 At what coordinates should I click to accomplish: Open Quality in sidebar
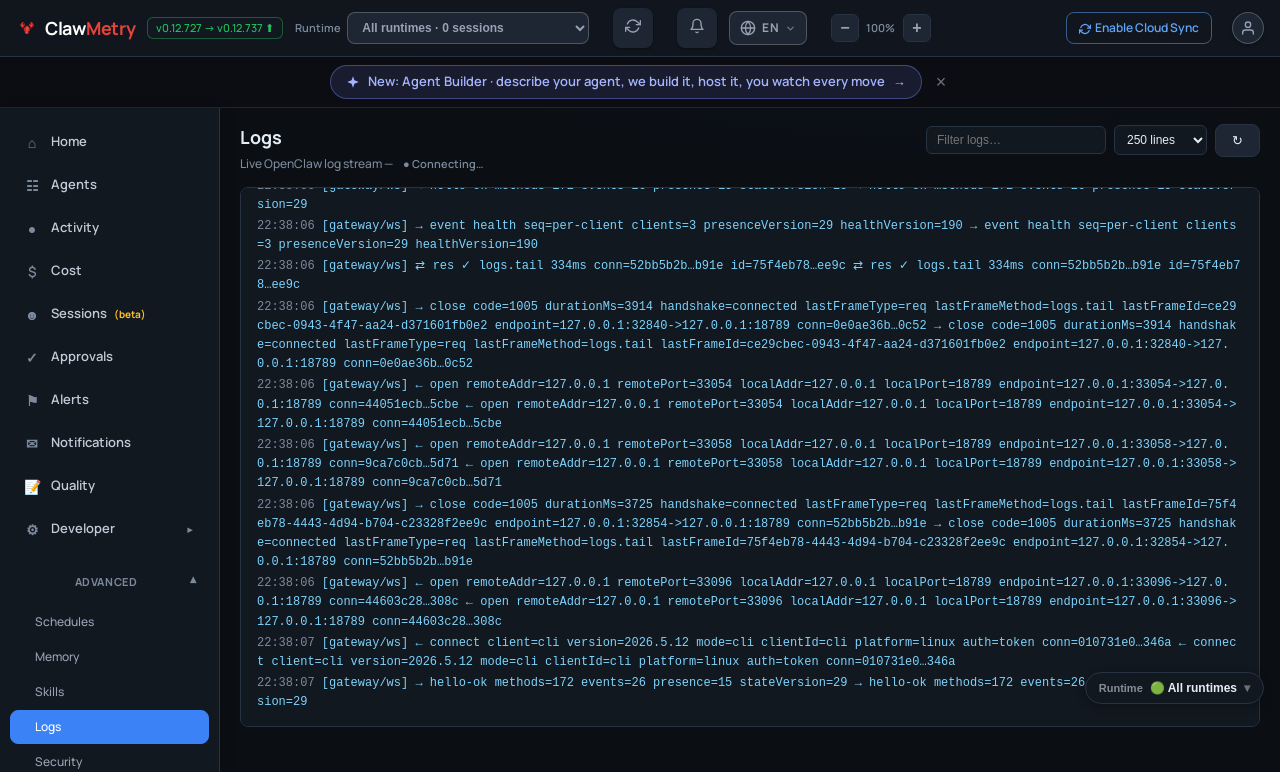pyautogui.click(x=110, y=486)
